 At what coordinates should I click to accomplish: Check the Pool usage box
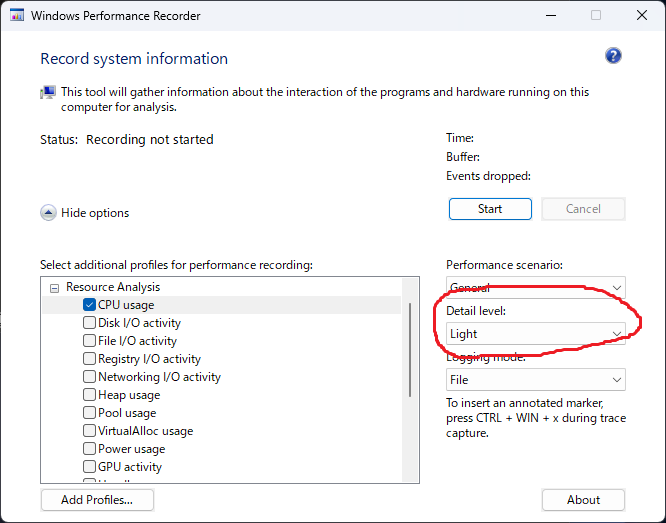point(89,413)
